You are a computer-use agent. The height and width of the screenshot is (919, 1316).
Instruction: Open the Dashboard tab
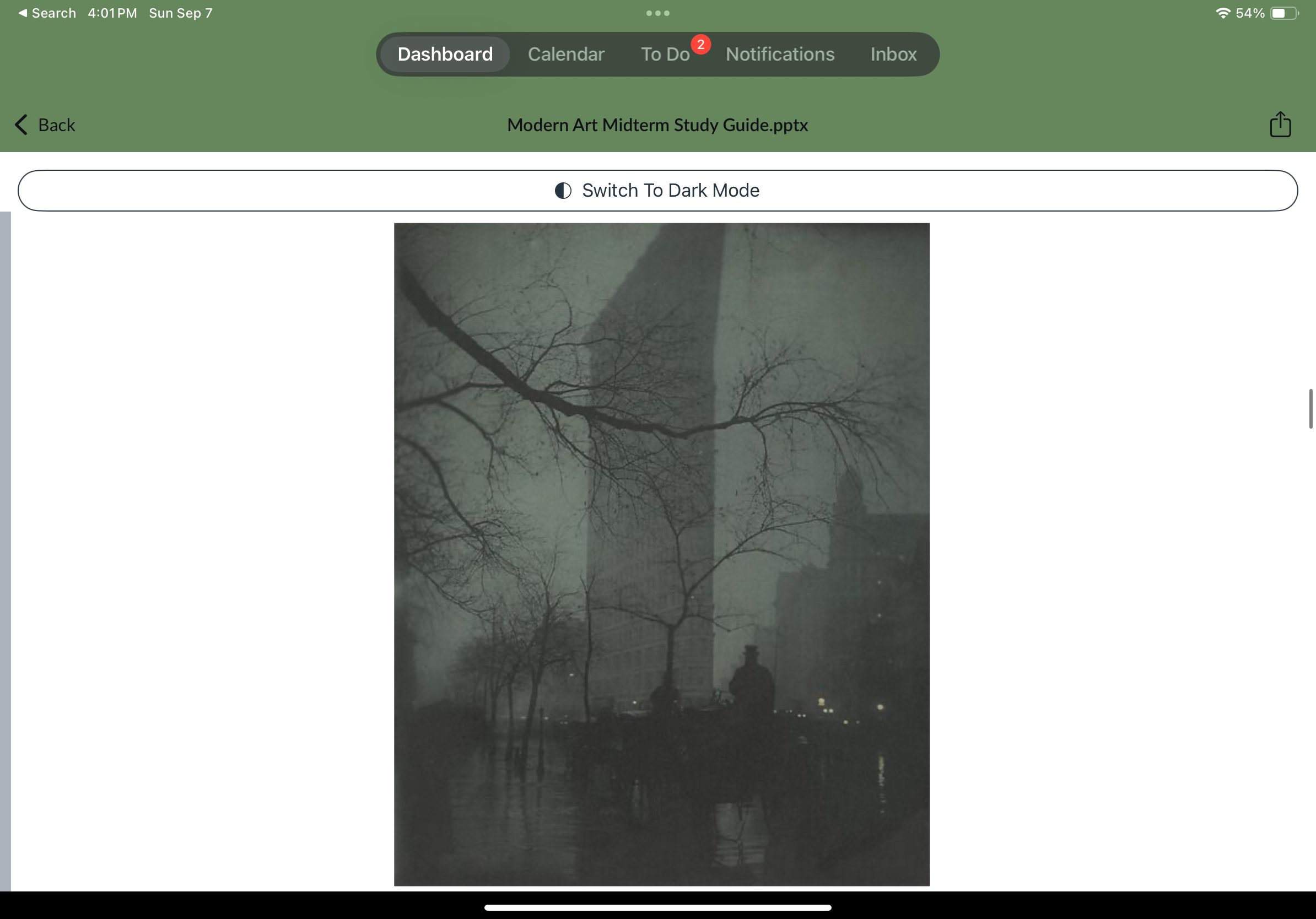445,55
